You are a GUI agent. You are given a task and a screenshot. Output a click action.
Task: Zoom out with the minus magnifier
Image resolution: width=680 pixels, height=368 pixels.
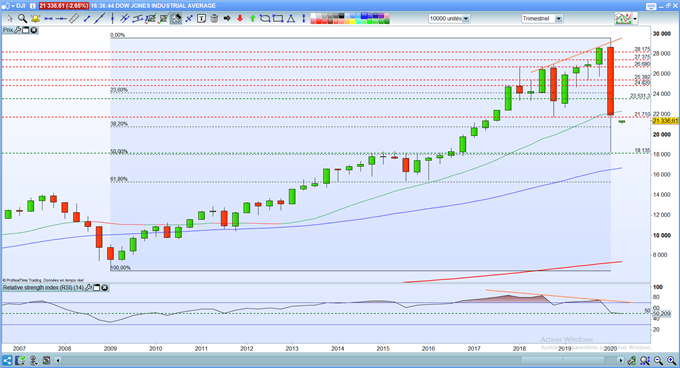click(x=658, y=360)
